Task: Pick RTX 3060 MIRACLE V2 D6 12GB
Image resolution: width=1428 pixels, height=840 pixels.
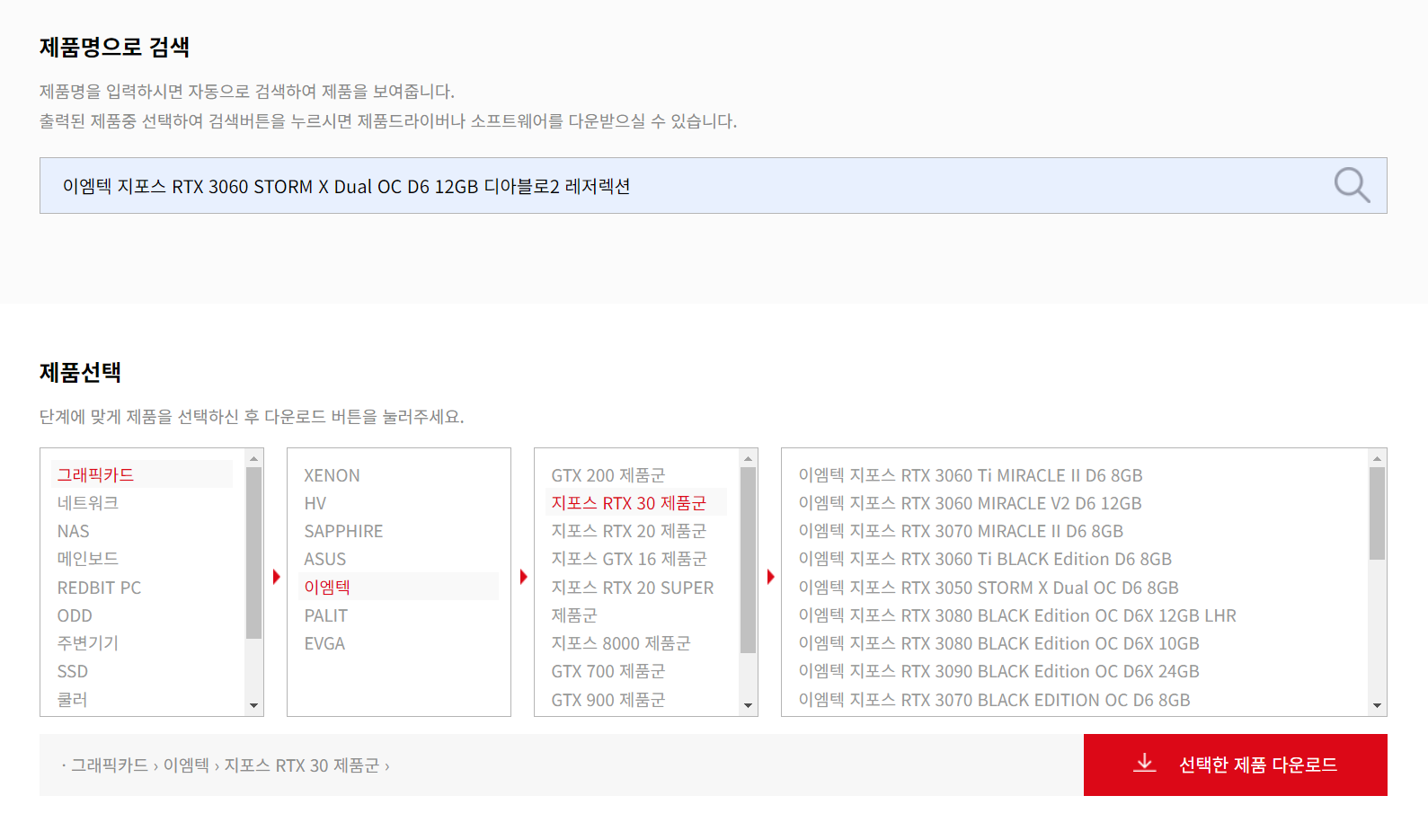Action: tap(971, 503)
